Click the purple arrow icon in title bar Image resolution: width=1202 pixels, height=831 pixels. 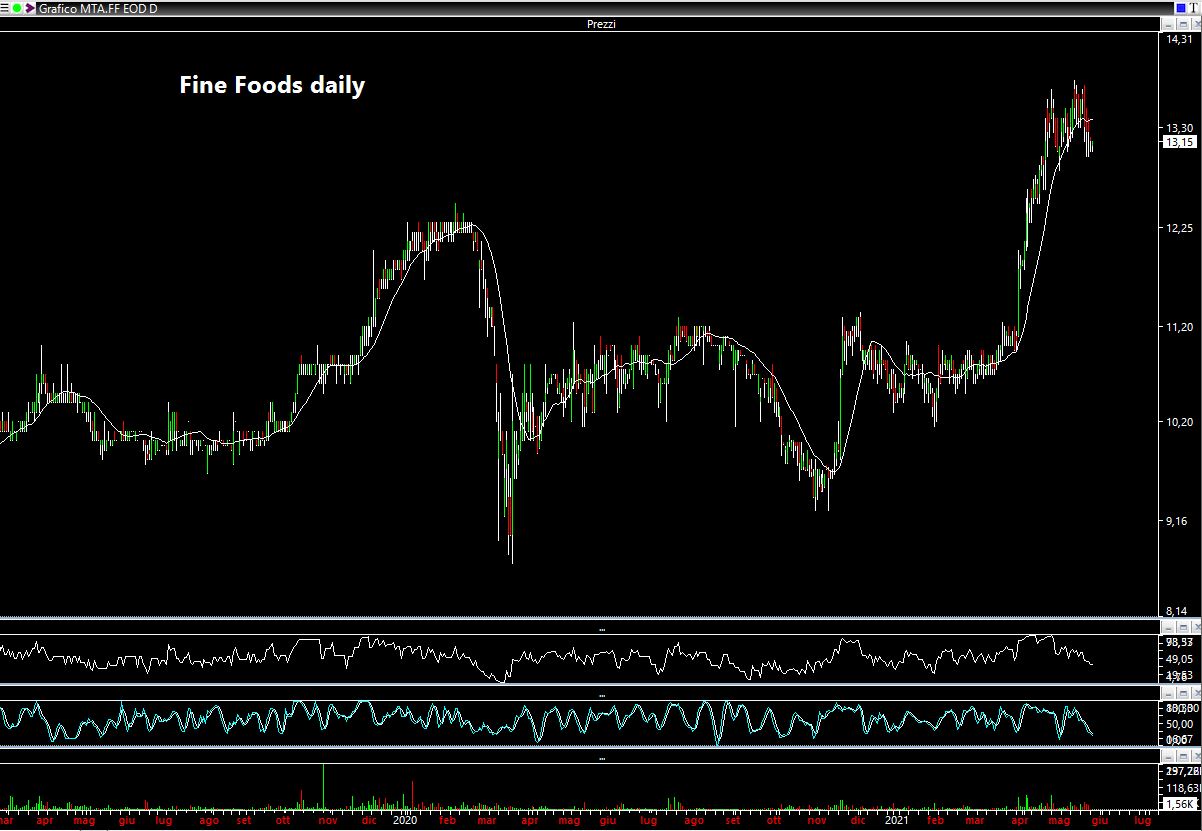[30, 8]
